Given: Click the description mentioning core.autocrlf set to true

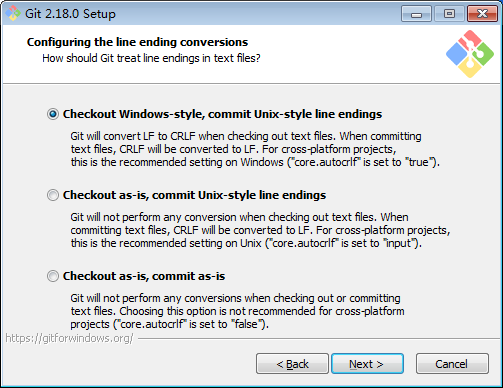Looking at the screenshot, I should coord(255,149).
